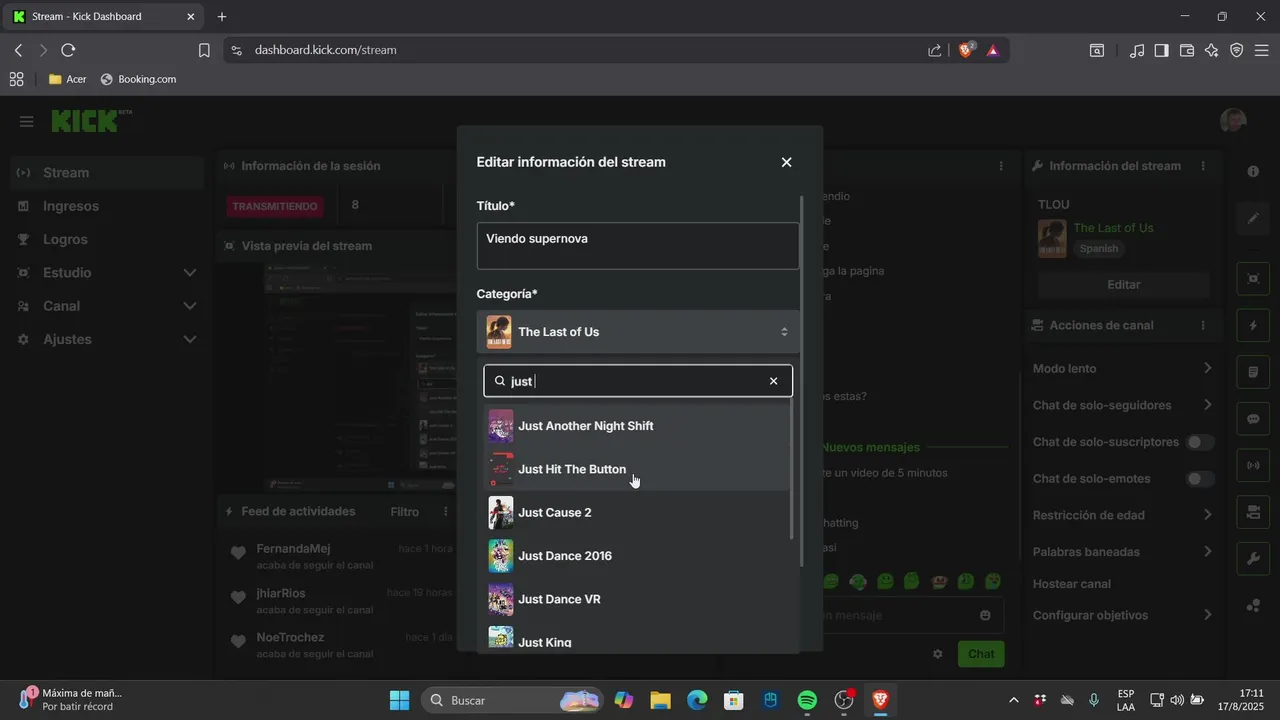
Task: Click the info icon in the right sidebar
Action: click(1253, 172)
